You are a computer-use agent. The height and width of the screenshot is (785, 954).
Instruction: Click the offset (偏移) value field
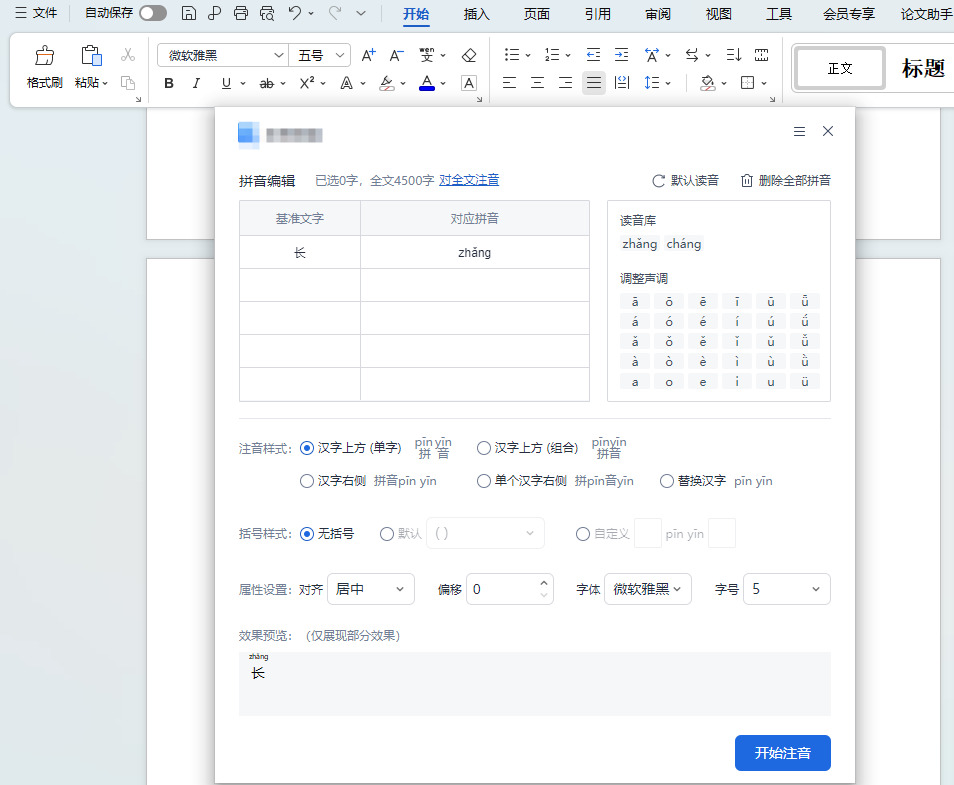coord(503,589)
